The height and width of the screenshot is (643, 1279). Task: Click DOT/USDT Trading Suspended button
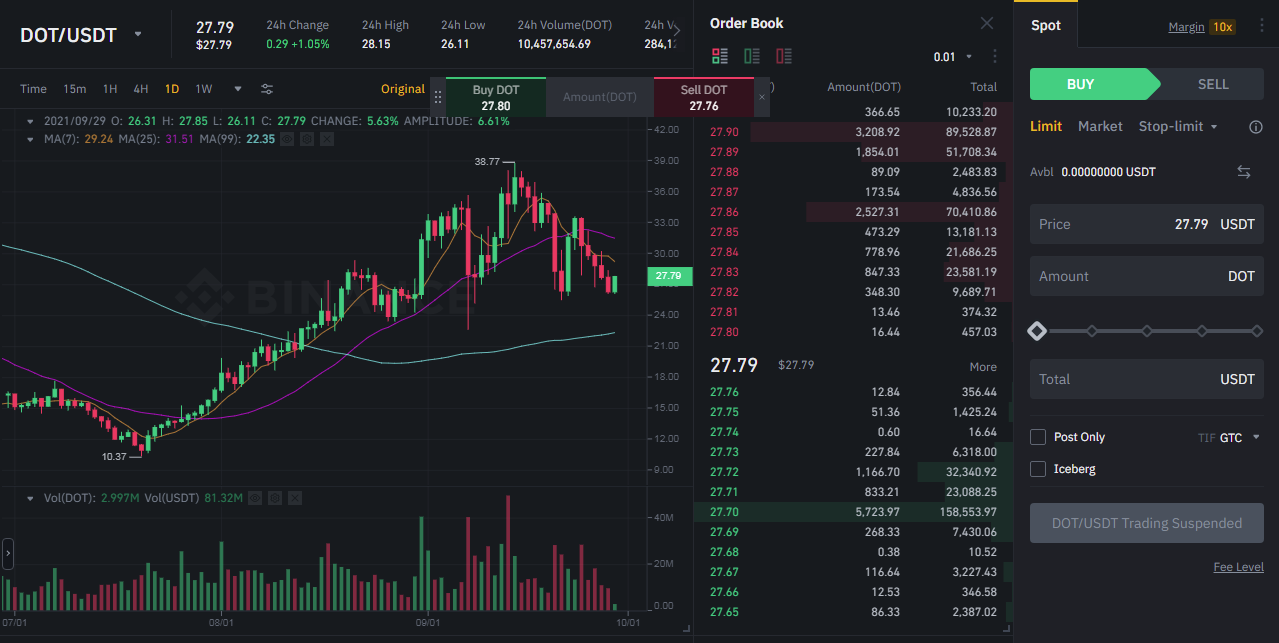1147,523
